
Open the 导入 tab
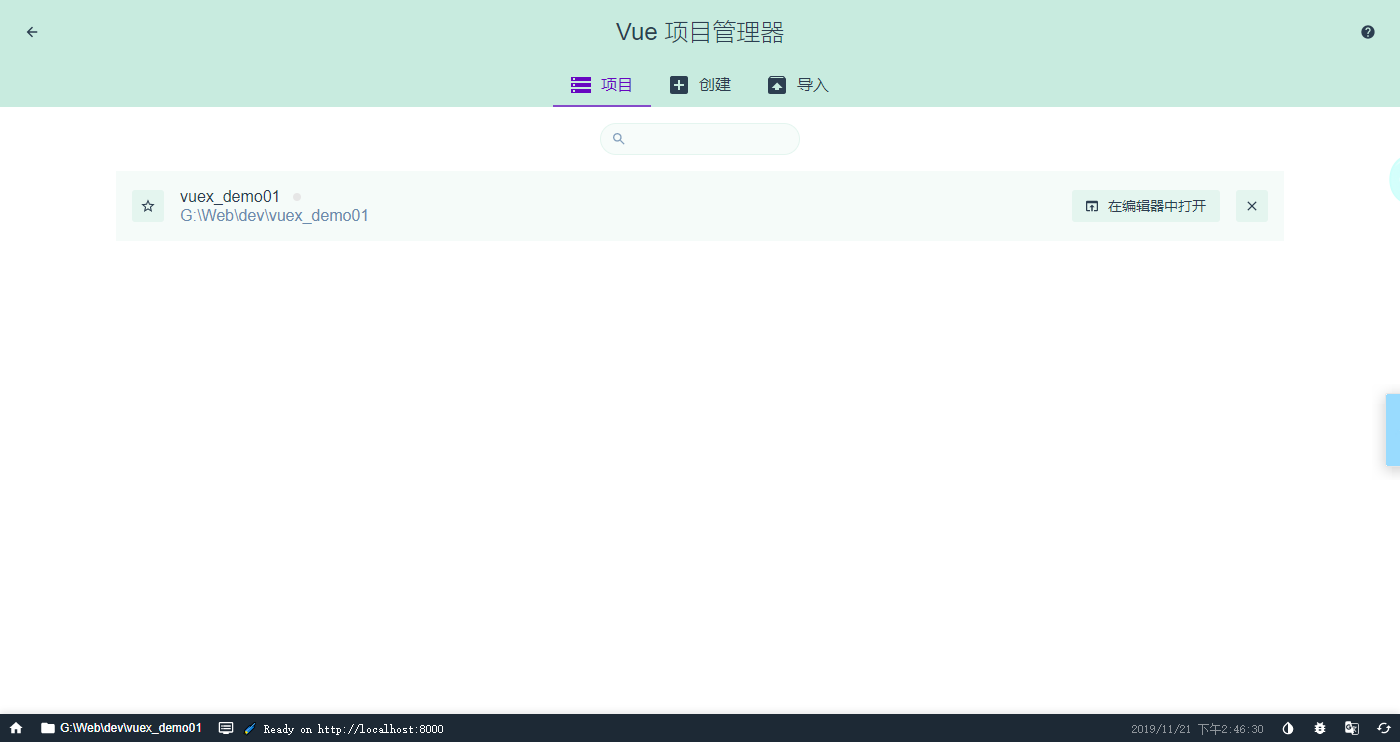[798, 85]
